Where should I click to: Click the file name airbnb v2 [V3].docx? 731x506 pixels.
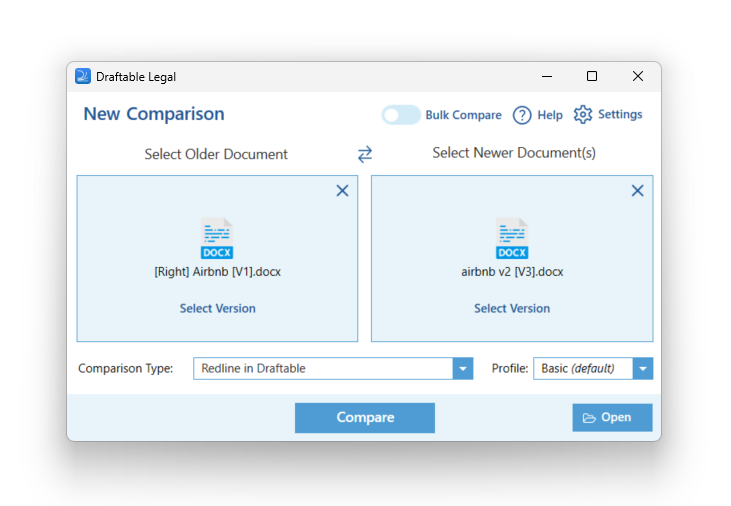tap(512, 272)
